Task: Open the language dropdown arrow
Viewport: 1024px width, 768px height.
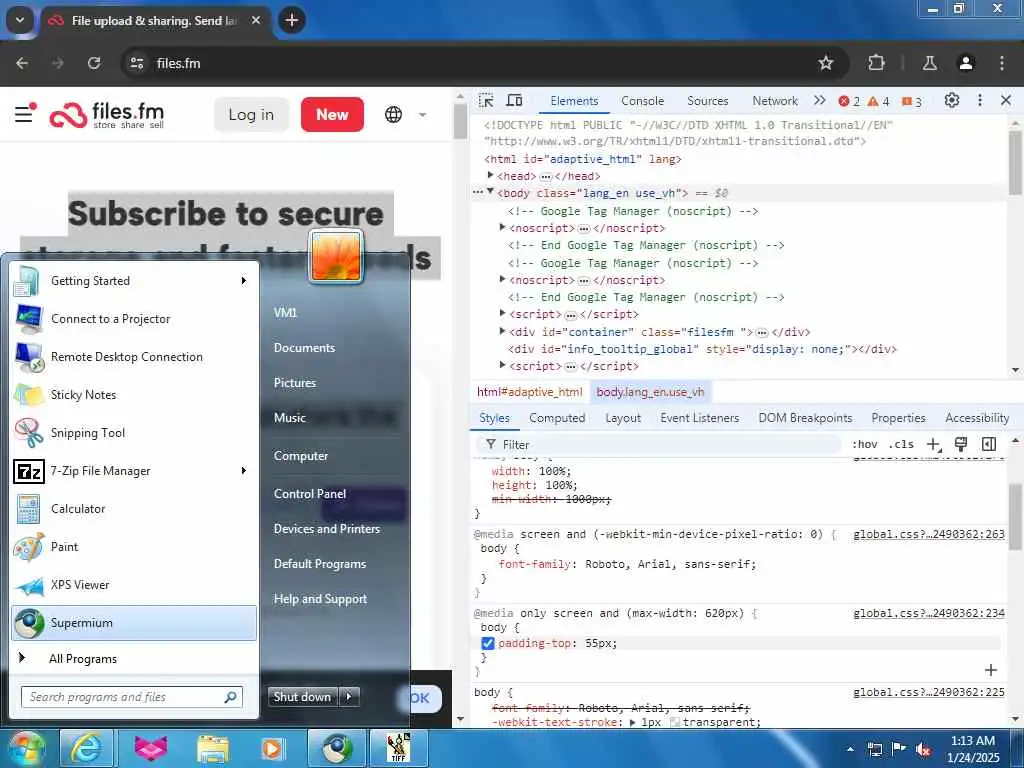Action: tap(423, 115)
